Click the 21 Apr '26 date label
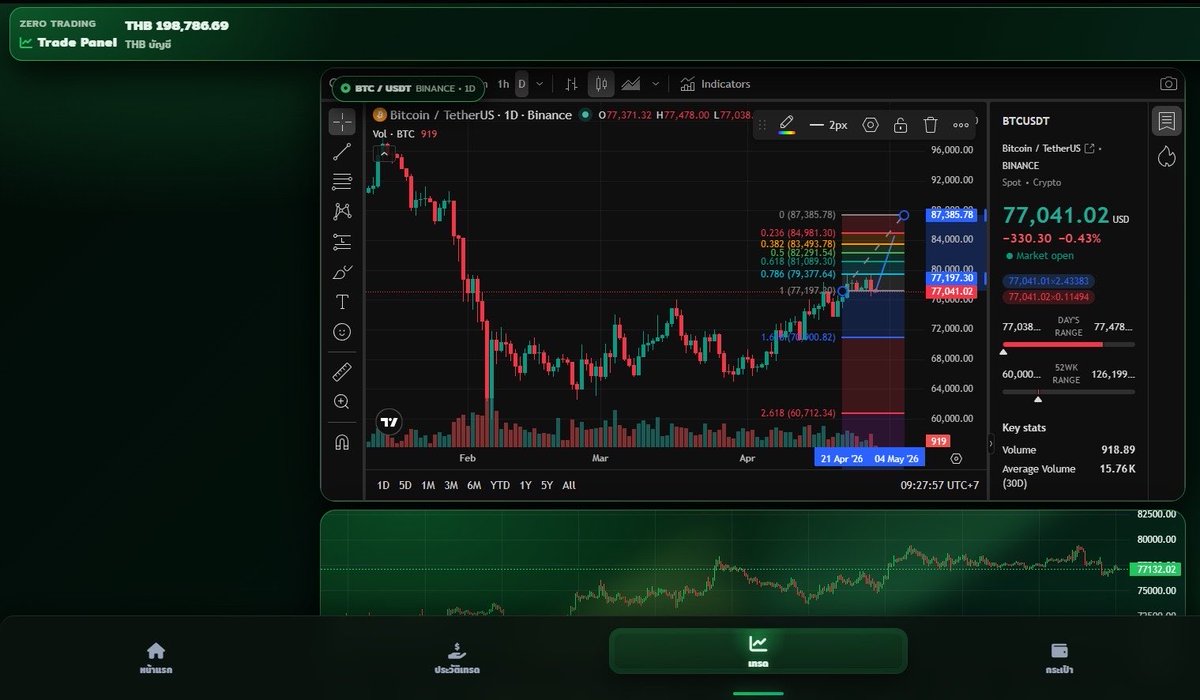 point(841,458)
